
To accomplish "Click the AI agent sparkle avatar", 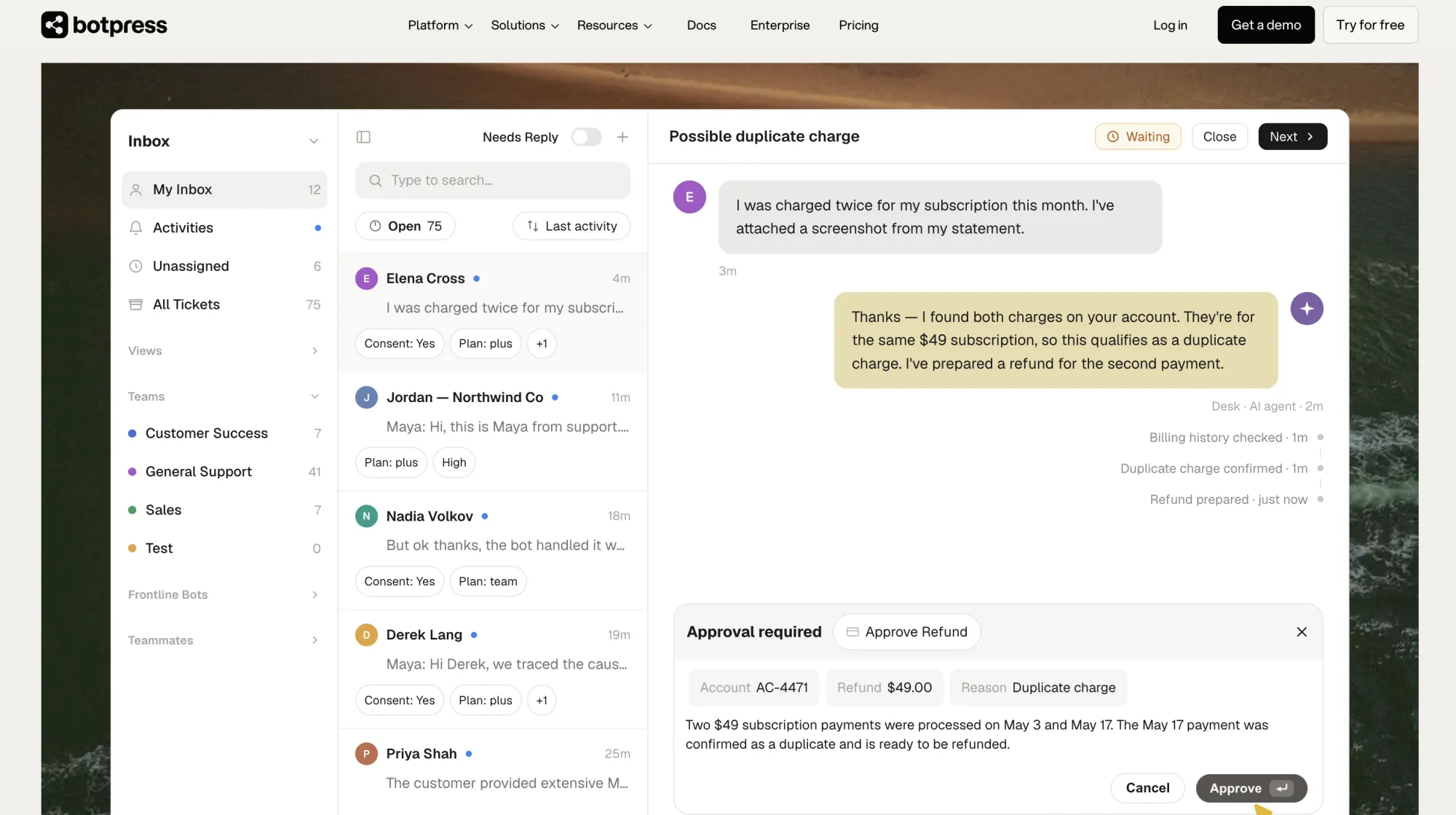I will pyautogui.click(x=1307, y=309).
